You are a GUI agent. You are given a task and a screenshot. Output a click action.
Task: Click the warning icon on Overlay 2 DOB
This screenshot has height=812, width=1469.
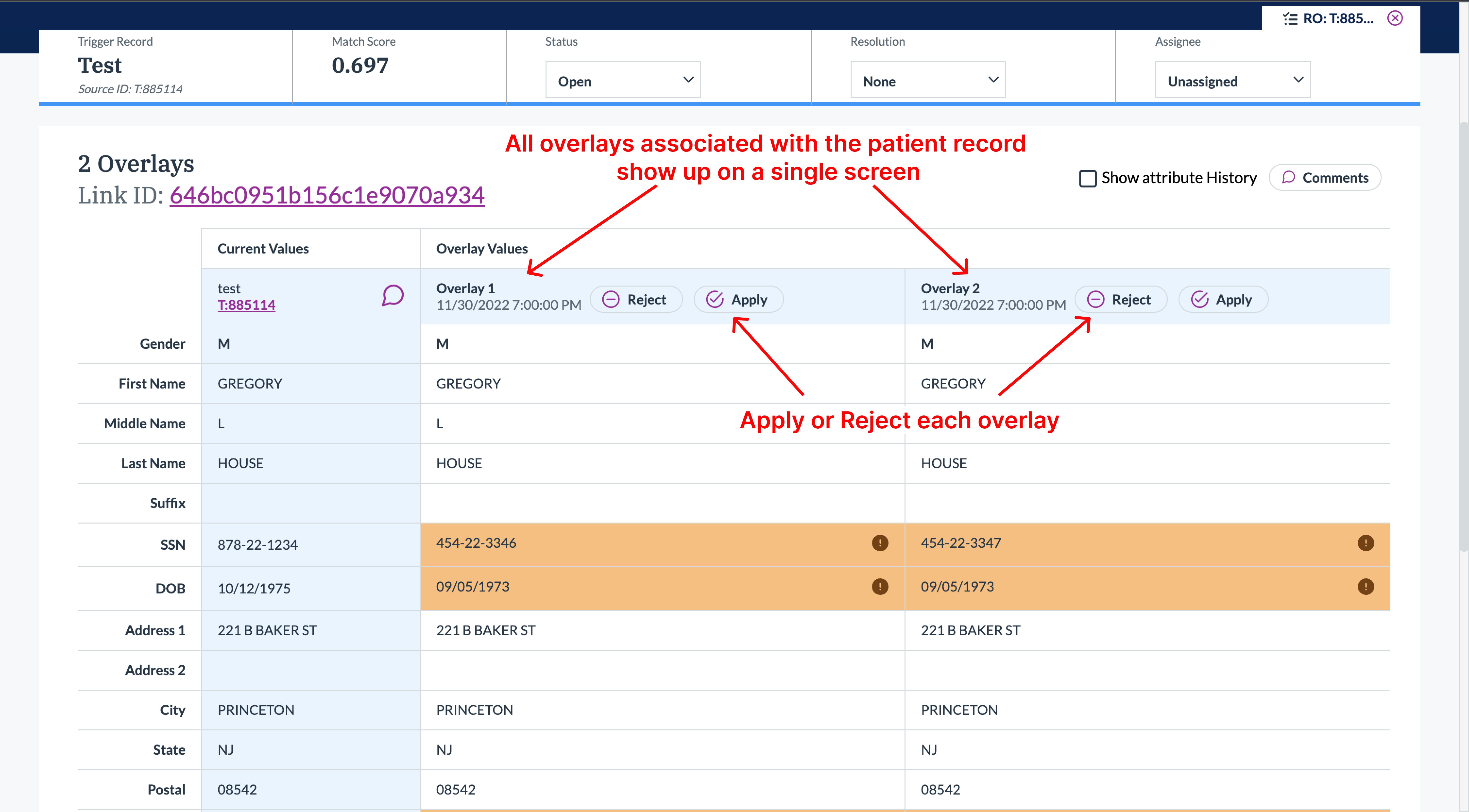pyautogui.click(x=1365, y=587)
